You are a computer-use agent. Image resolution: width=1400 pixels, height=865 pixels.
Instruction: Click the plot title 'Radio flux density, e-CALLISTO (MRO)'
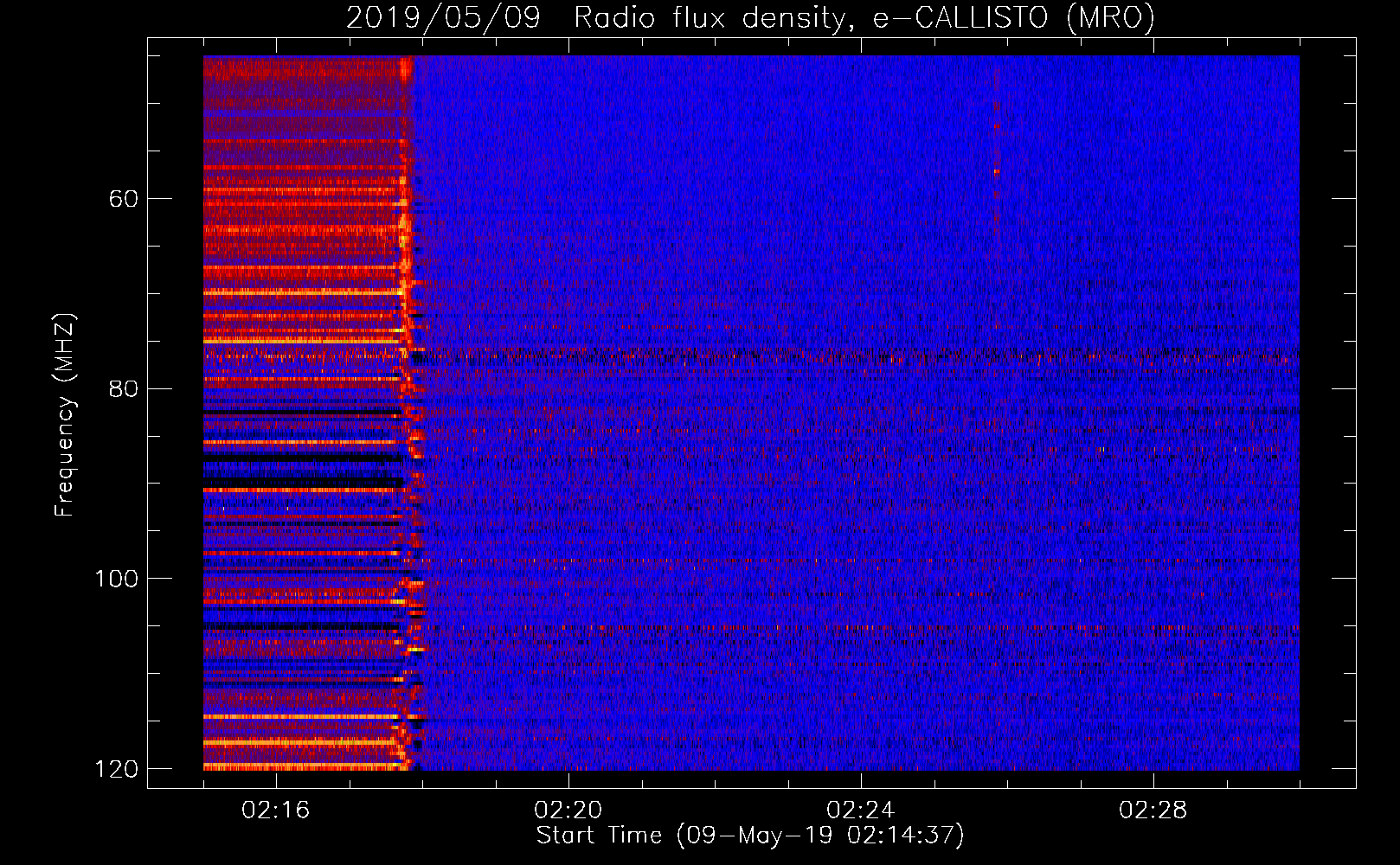[864, 17]
